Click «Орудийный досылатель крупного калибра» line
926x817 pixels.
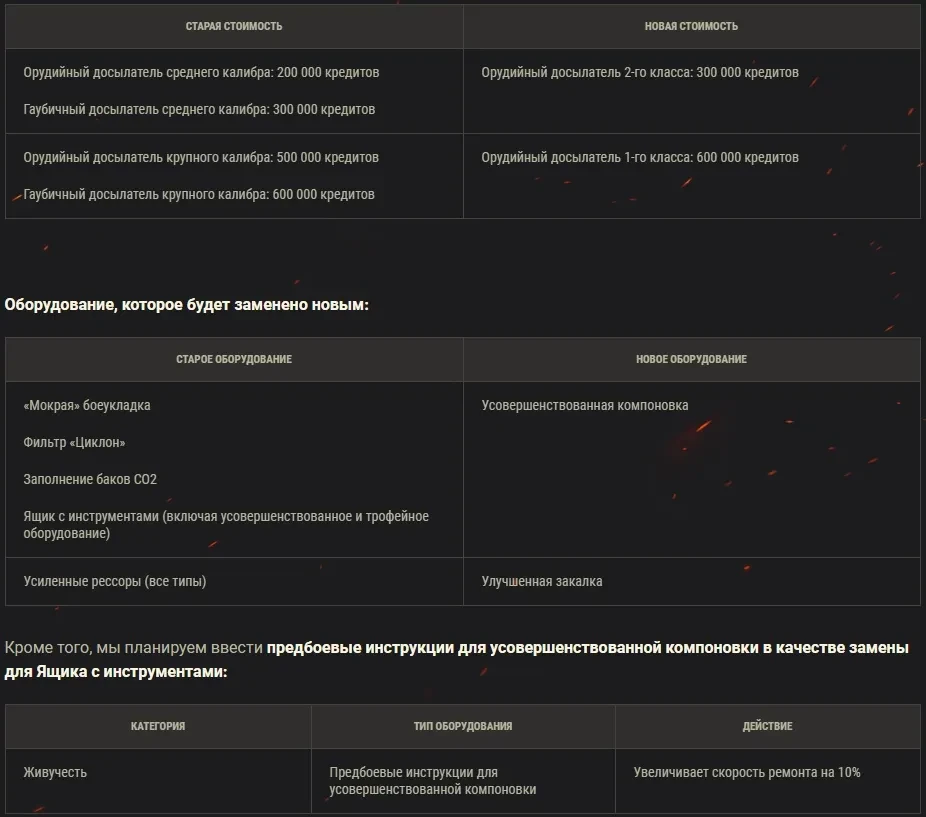(x=201, y=158)
